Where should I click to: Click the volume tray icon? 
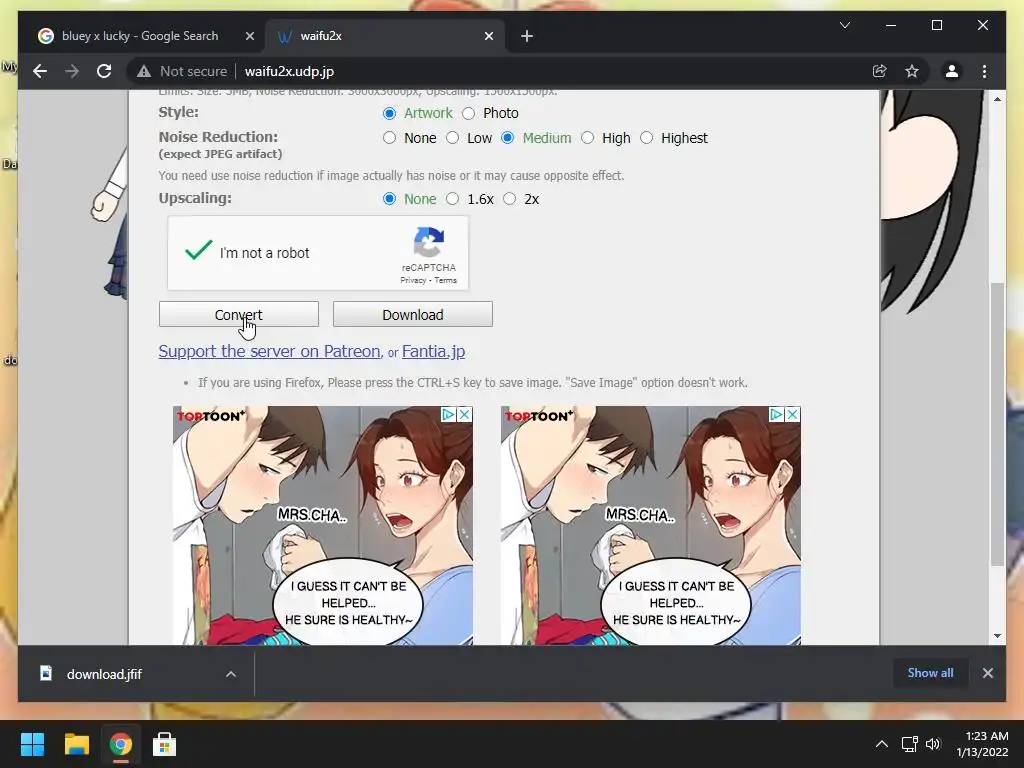click(933, 744)
